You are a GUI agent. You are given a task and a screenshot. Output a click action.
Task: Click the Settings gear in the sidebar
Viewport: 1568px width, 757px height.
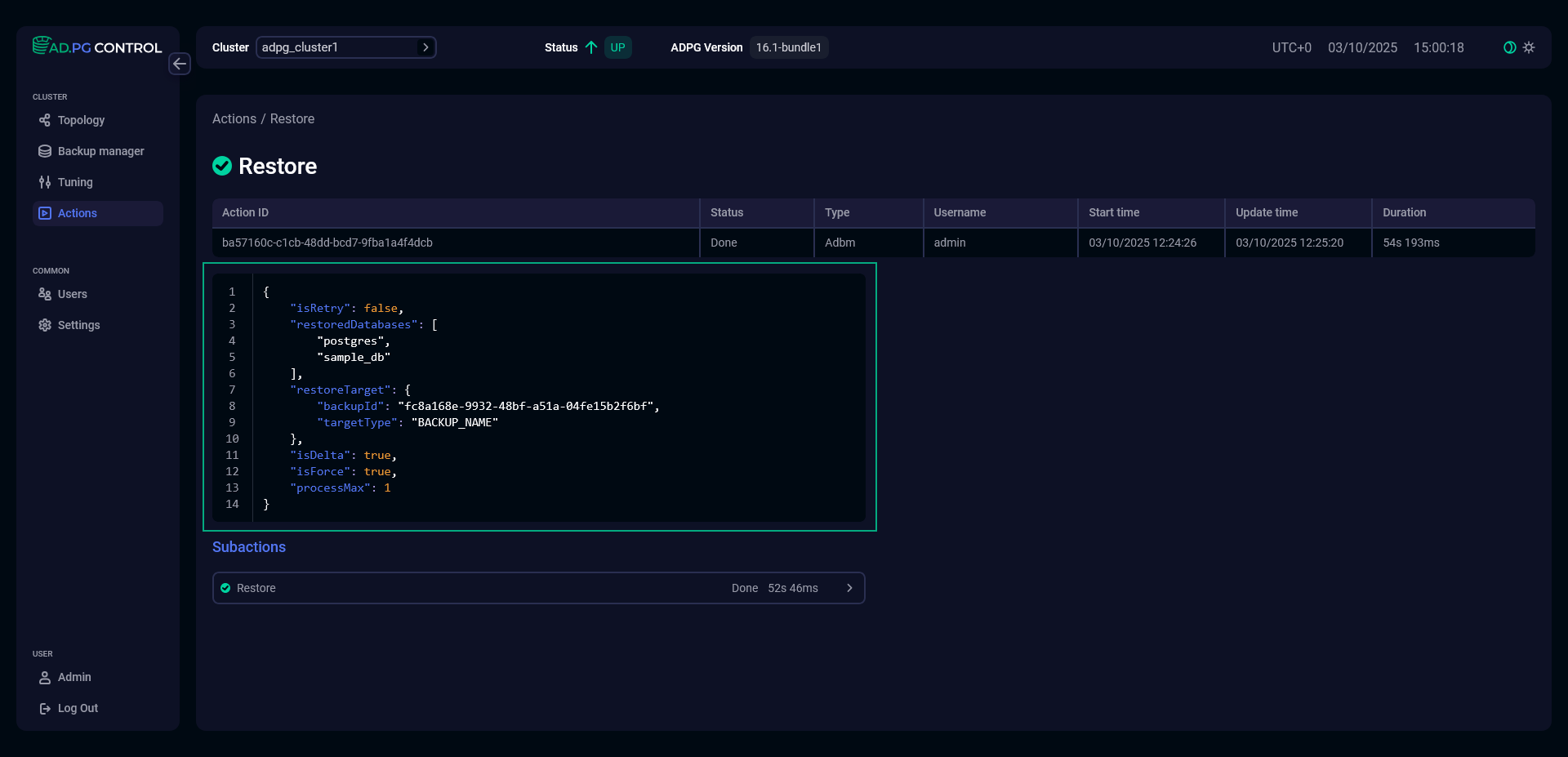pyautogui.click(x=45, y=325)
